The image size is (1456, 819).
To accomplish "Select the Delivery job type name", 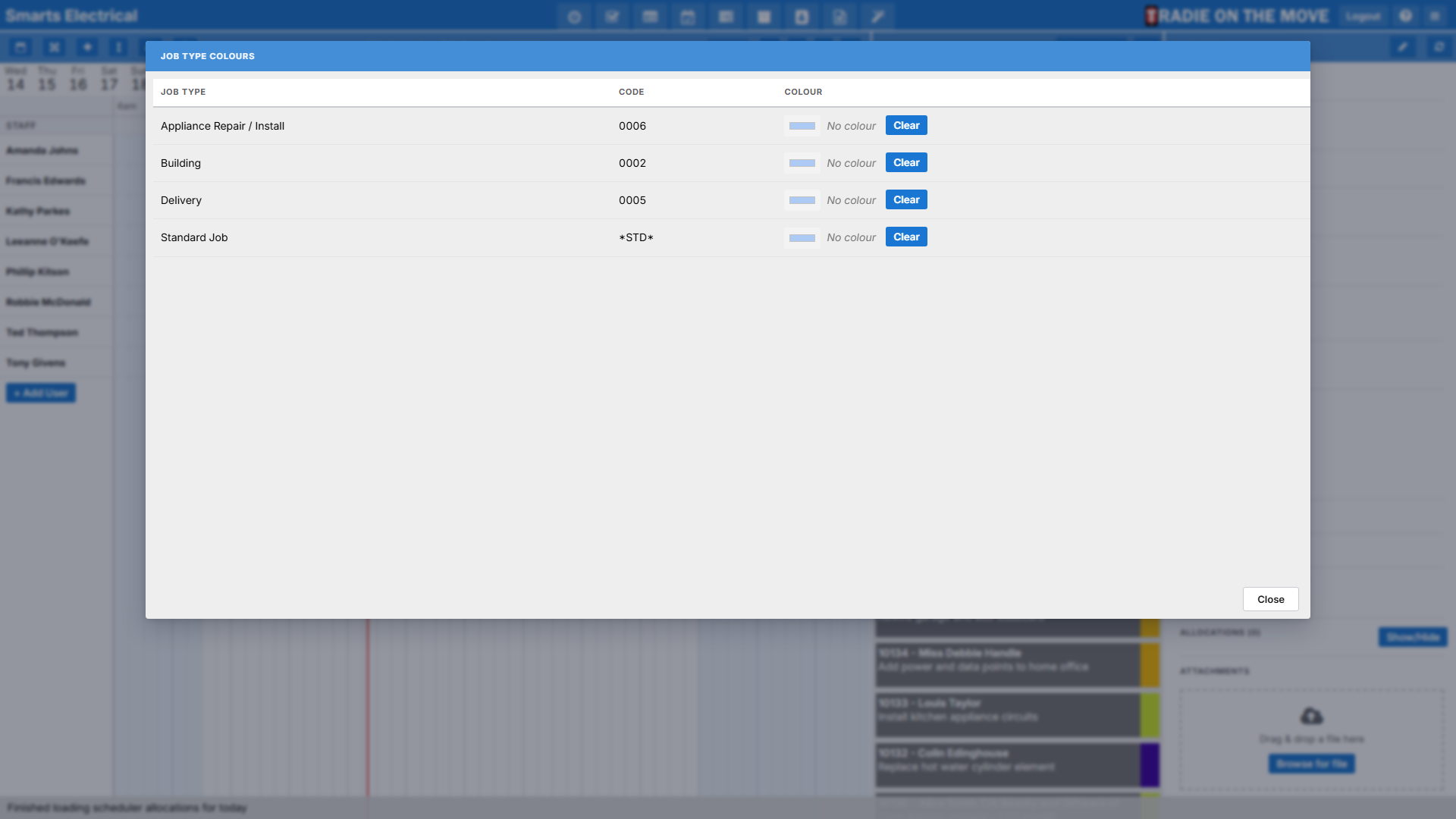I will click(x=181, y=200).
